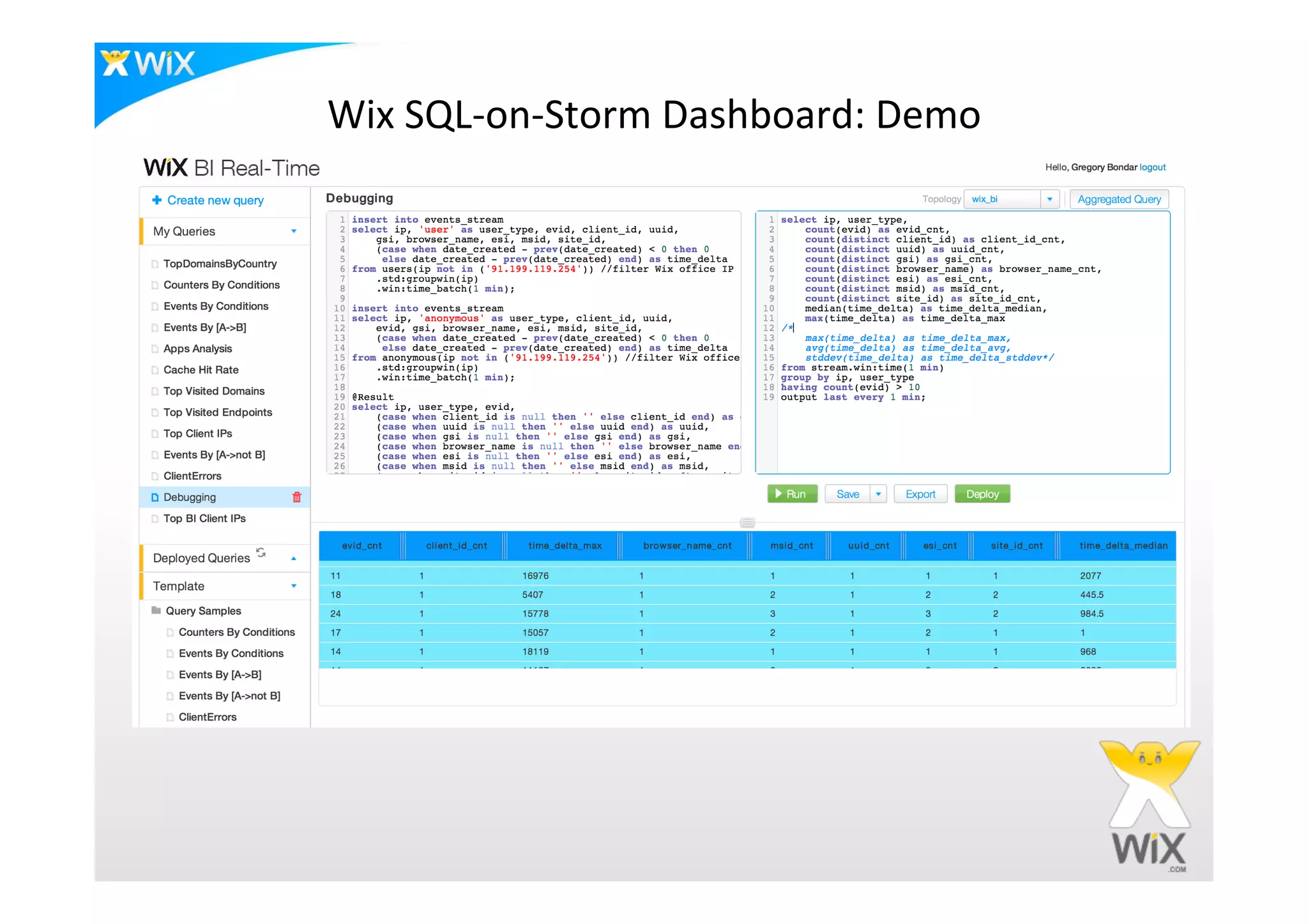Sort results by msid_cnt column
This screenshot has height=924, width=1308.
pyautogui.click(x=791, y=546)
